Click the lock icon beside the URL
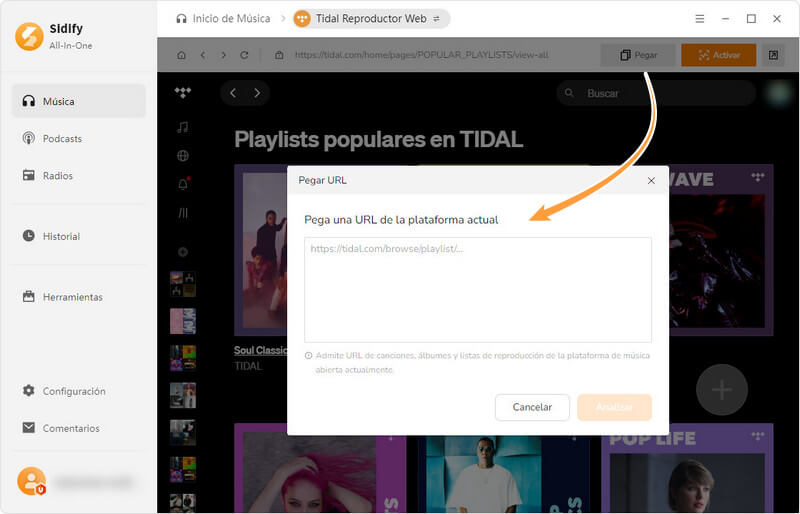This screenshot has height=514, width=800. pos(279,55)
